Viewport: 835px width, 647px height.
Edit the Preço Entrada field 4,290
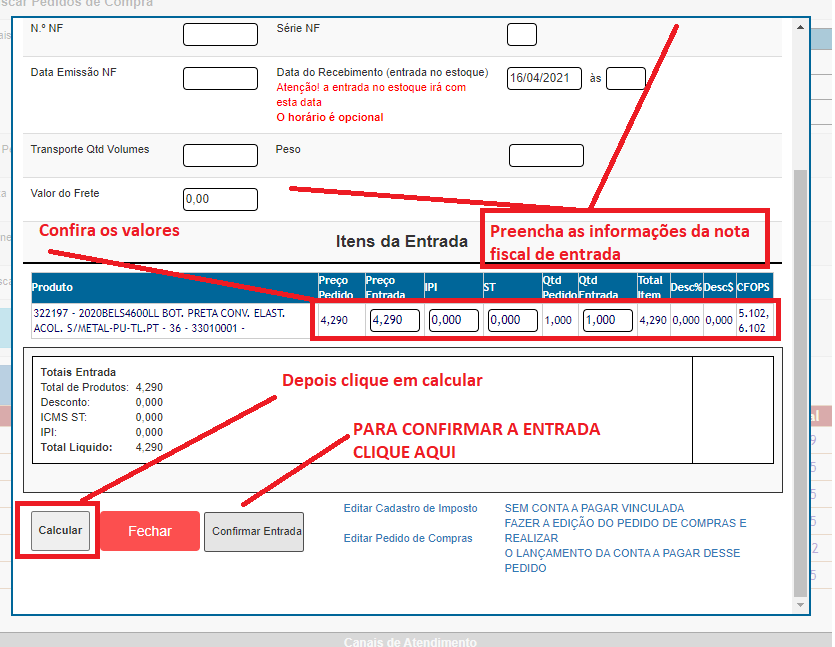(395, 321)
